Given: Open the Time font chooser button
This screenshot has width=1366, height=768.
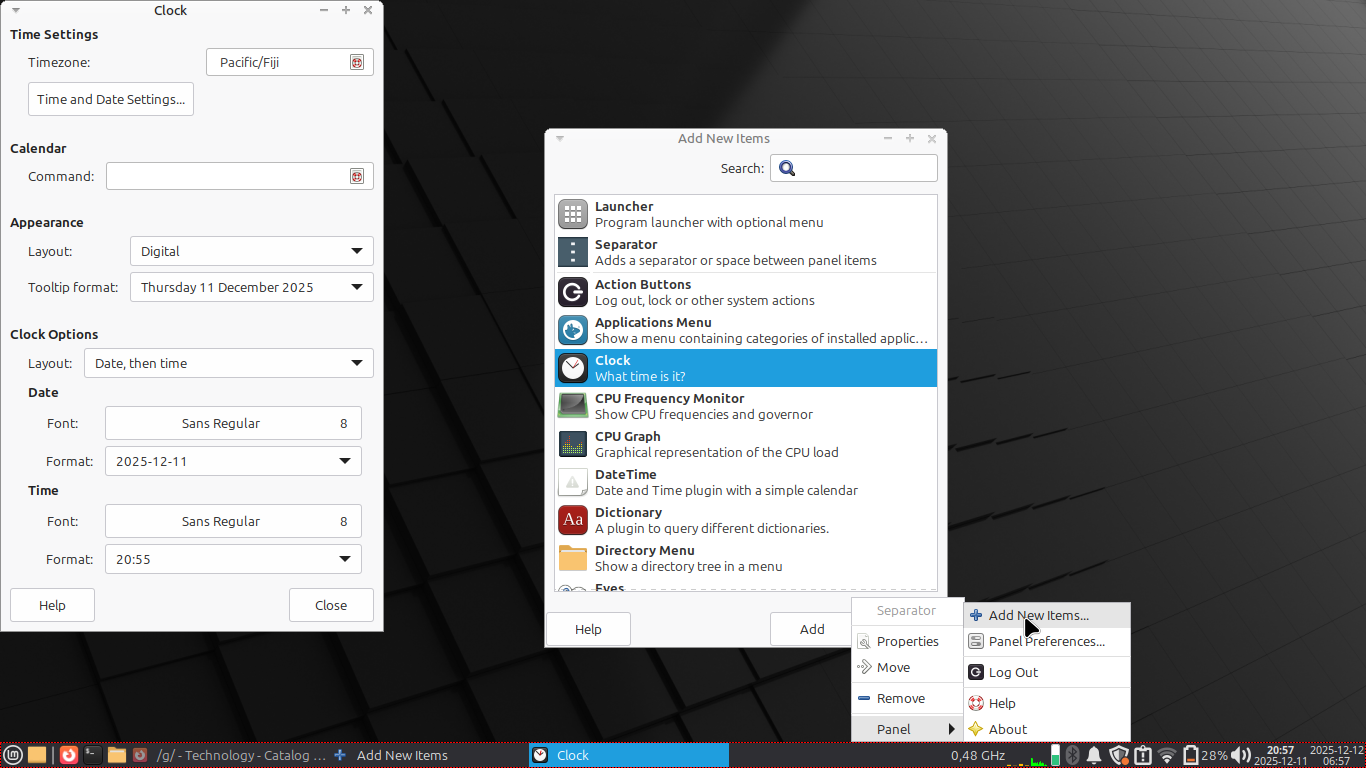Looking at the screenshot, I should [x=233, y=521].
